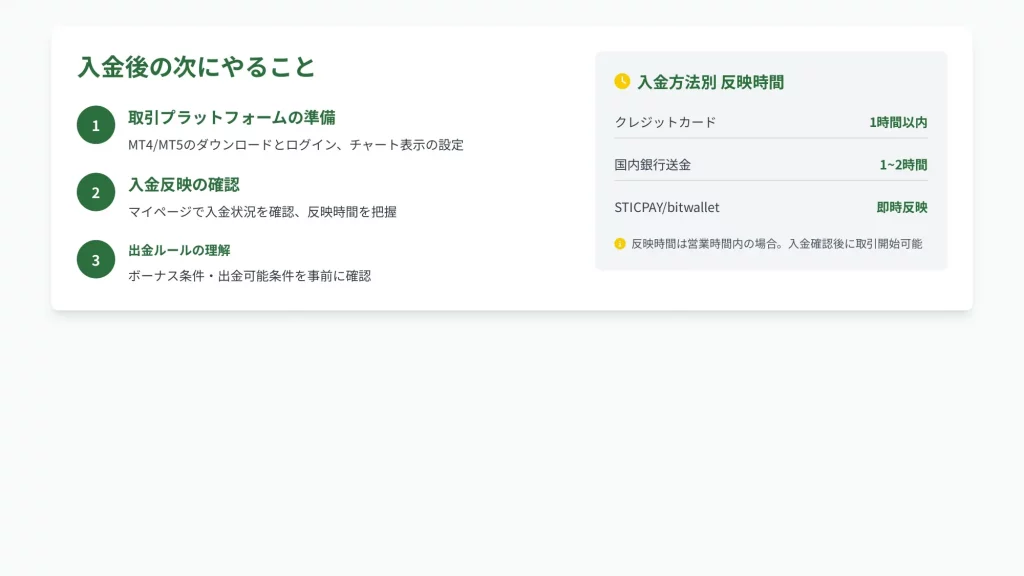Image resolution: width=1024 pixels, height=576 pixels.
Task: Click the 入金方法別 反映時間 panel title
Action: pyautogui.click(x=710, y=82)
